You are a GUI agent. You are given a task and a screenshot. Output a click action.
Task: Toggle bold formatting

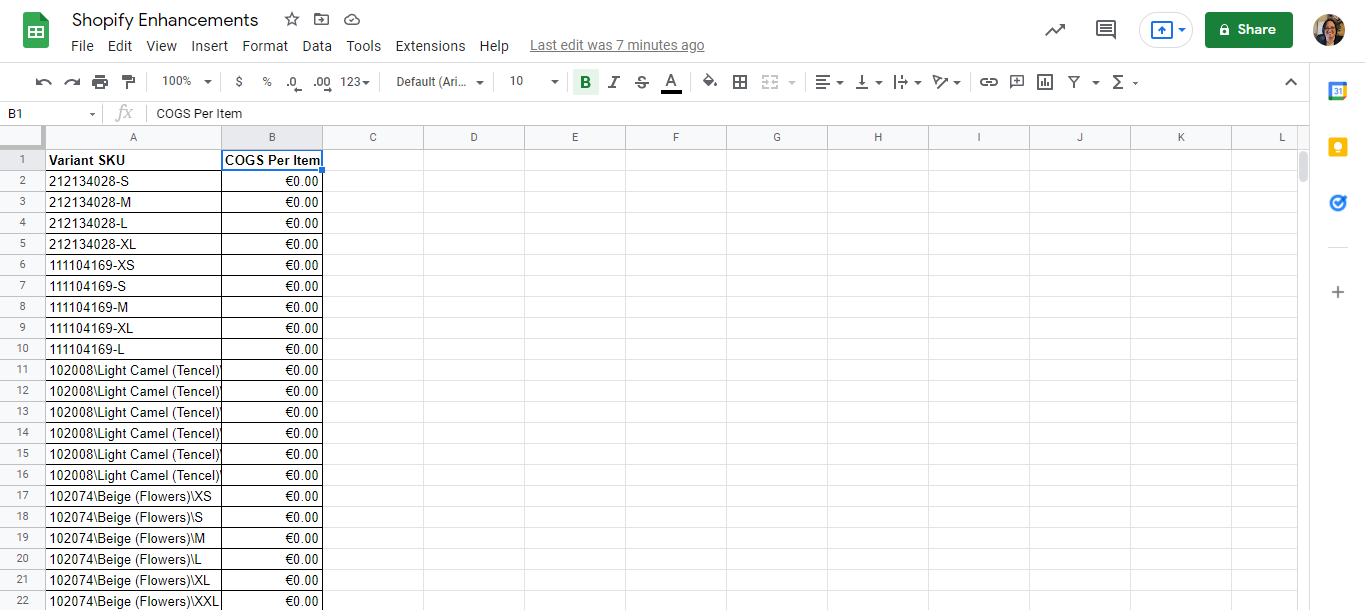tap(585, 82)
